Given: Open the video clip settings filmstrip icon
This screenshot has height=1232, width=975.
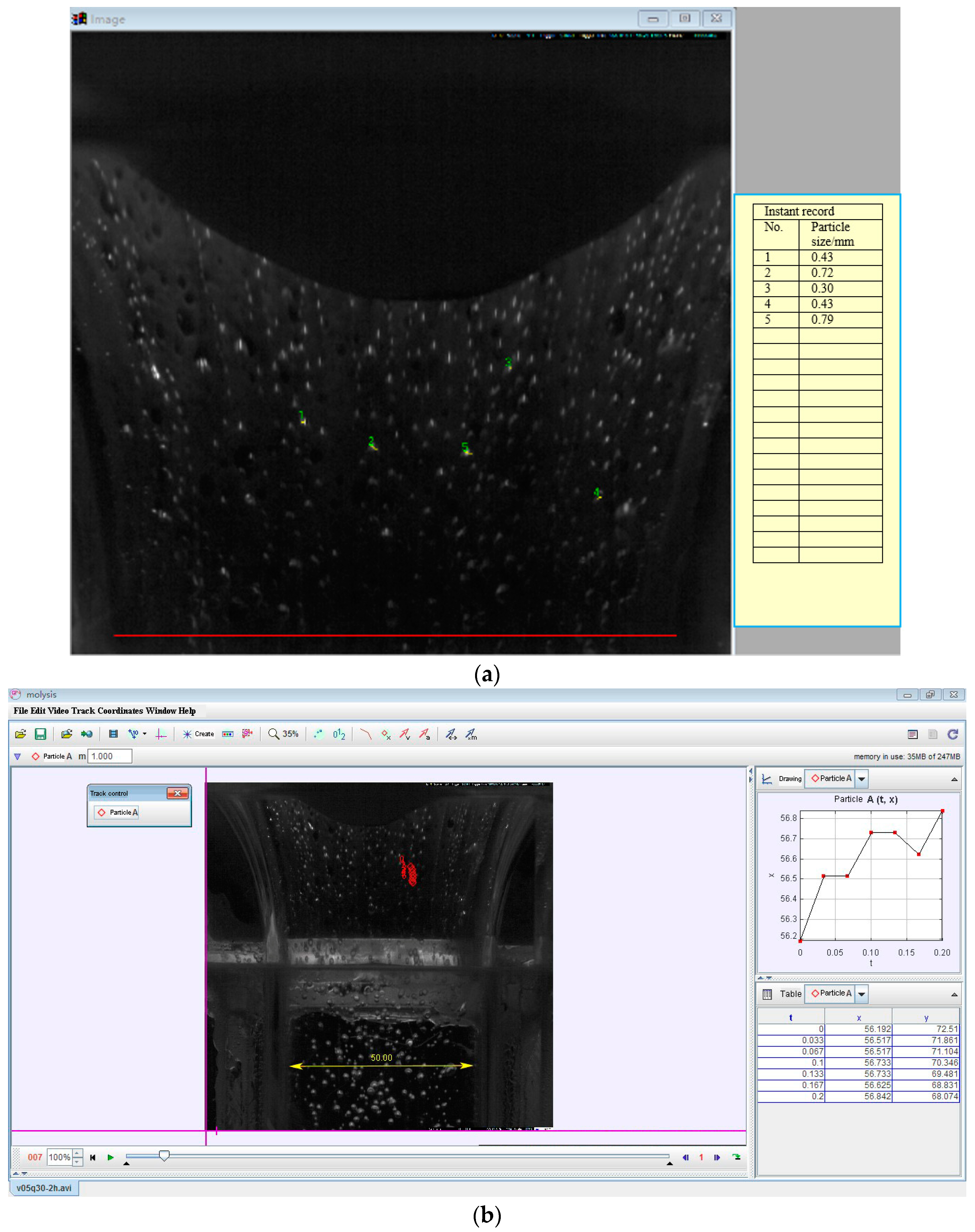Looking at the screenshot, I should coord(113,734).
